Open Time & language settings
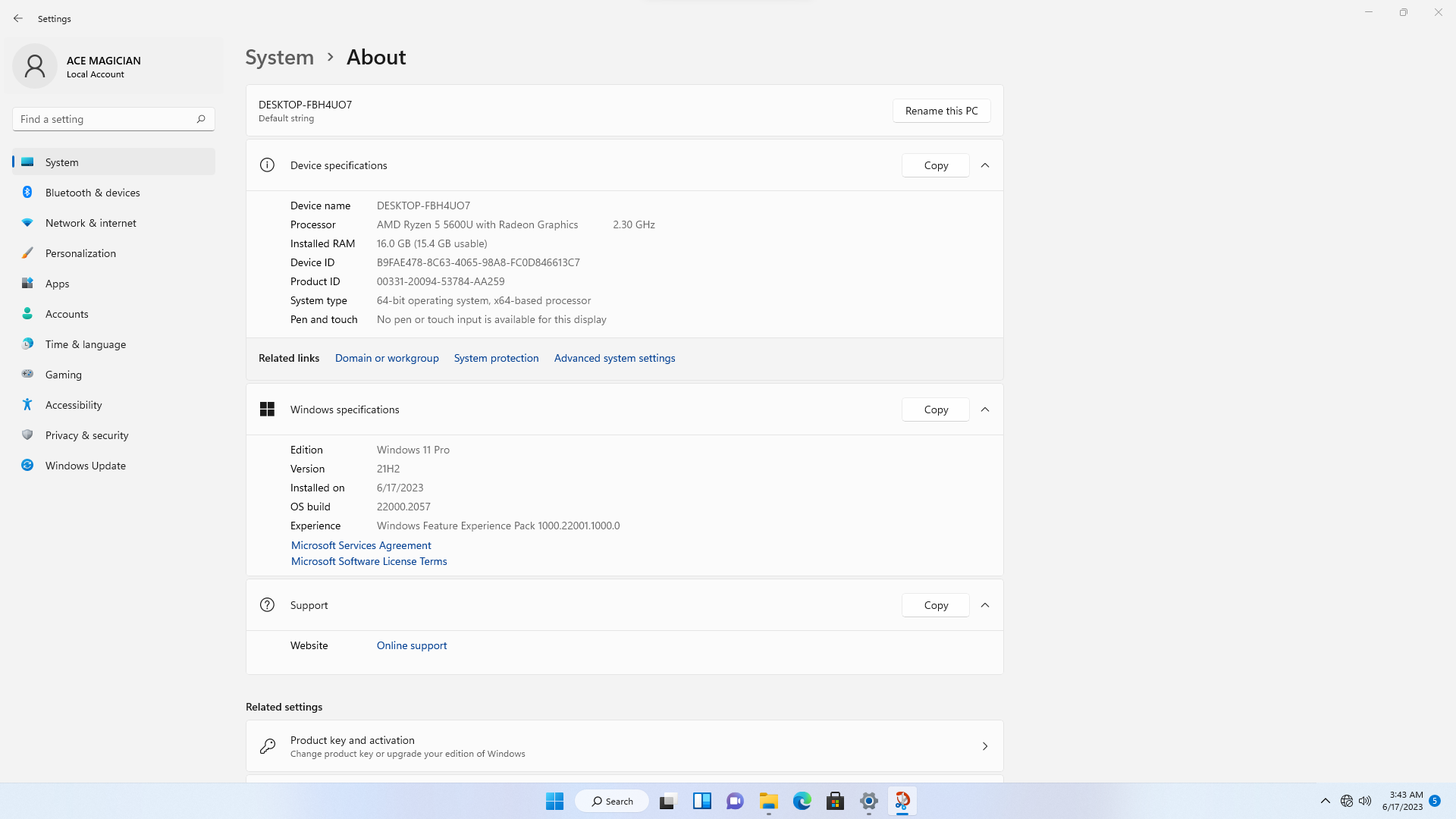 pyautogui.click(x=114, y=344)
